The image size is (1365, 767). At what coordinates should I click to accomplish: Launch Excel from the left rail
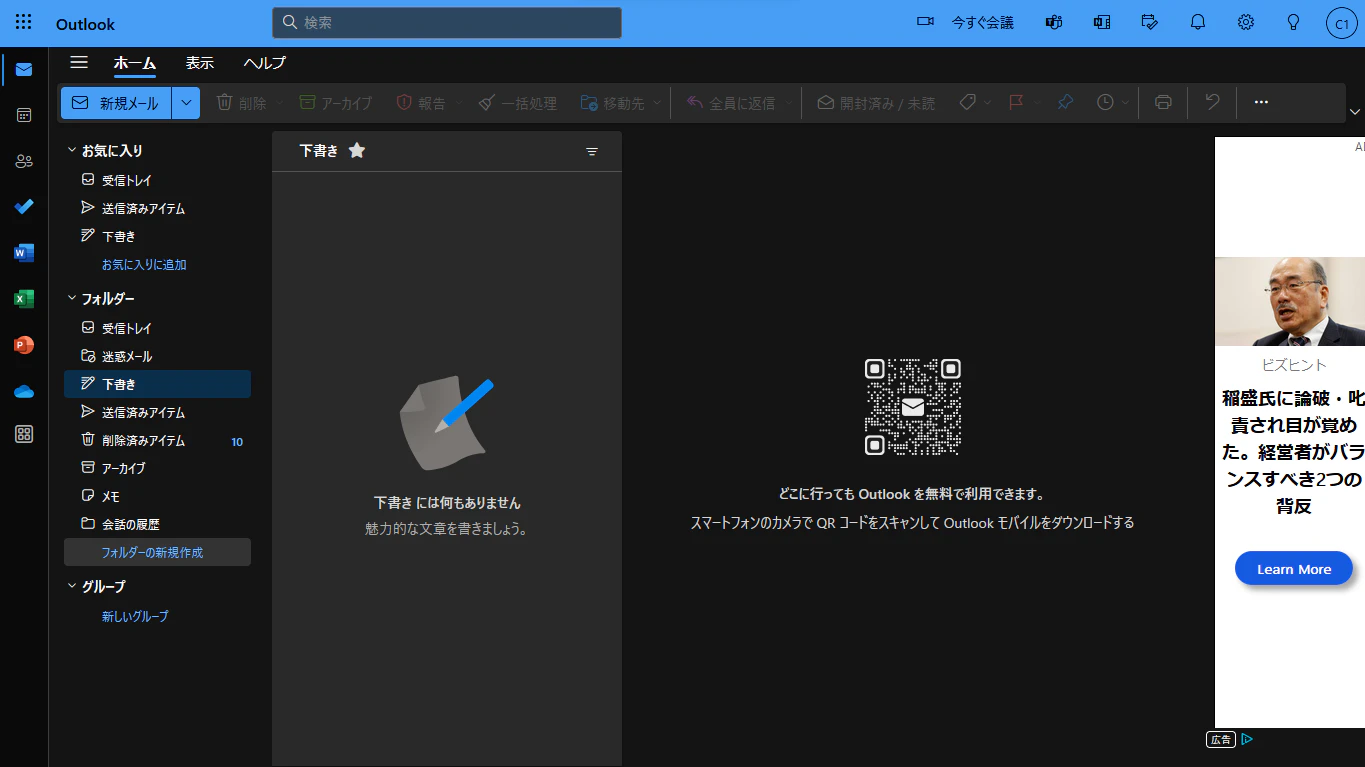(24, 299)
